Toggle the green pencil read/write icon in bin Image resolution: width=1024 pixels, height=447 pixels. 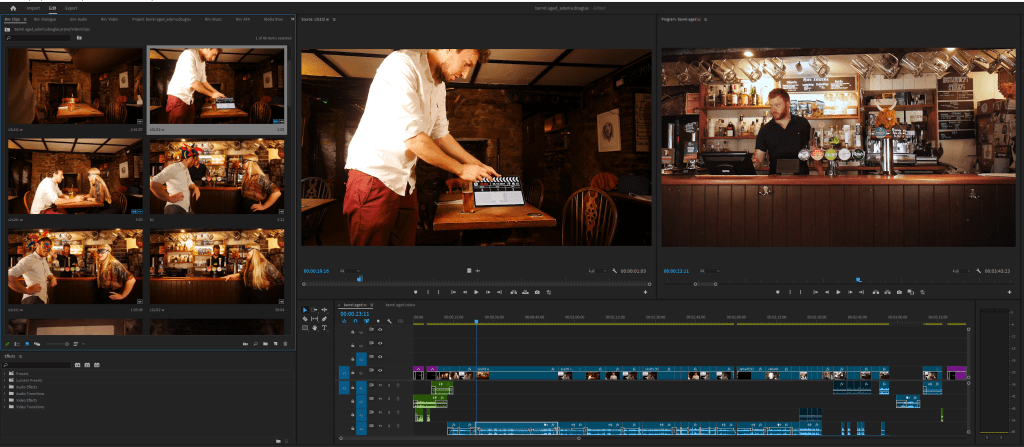7,344
